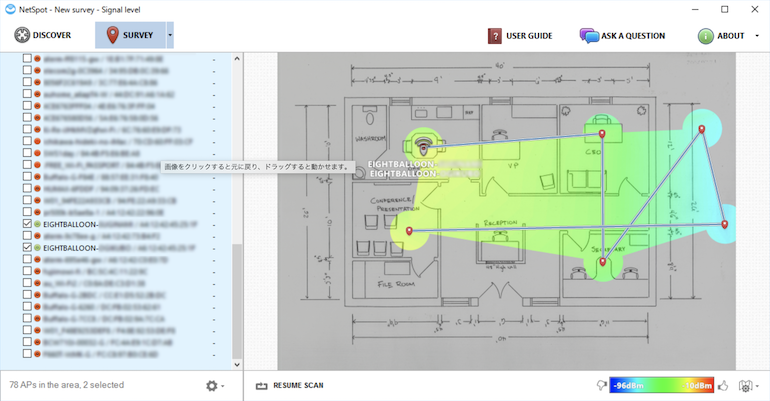Image resolution: width=770 pixels, height=401 pixels.
Task: Click the survey pin near Conference room
Action: click(409, 232)
